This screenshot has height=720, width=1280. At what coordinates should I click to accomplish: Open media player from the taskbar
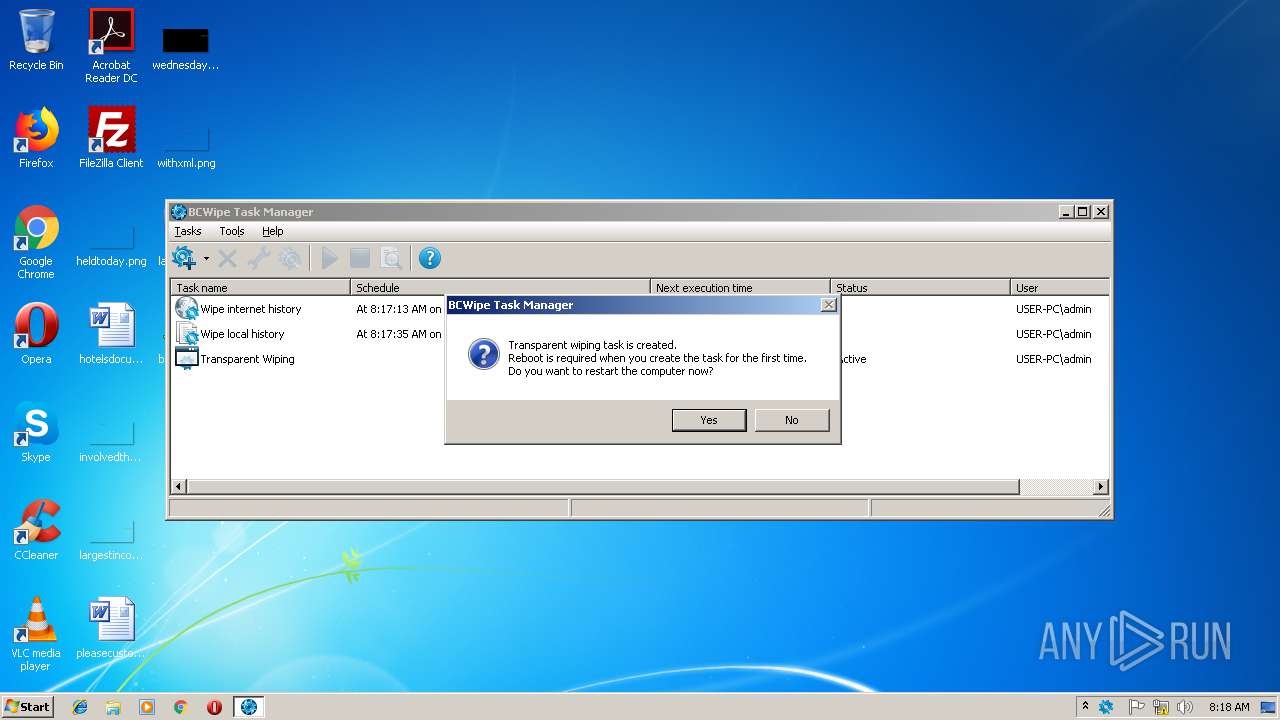click(147, 707)
